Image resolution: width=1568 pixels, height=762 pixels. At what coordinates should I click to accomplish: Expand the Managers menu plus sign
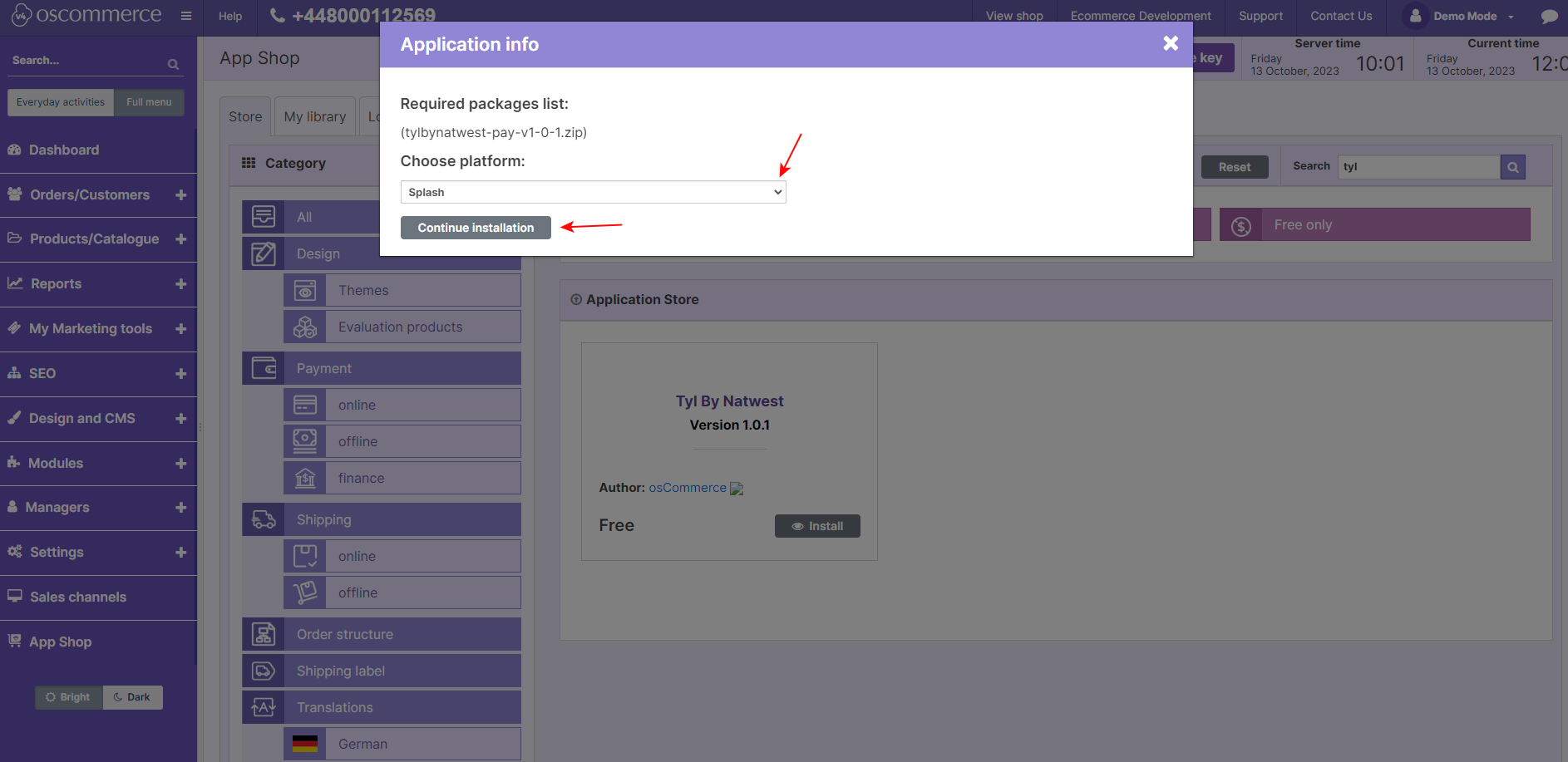[x=180, y=507]
